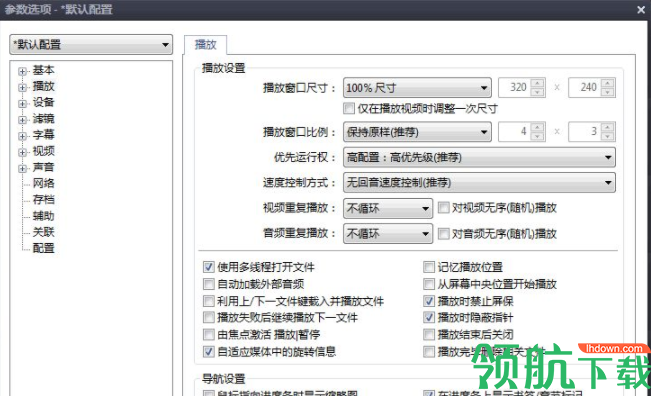Click the ratio field showing 4
The image size is (651, 396).
tap(515, 132)
